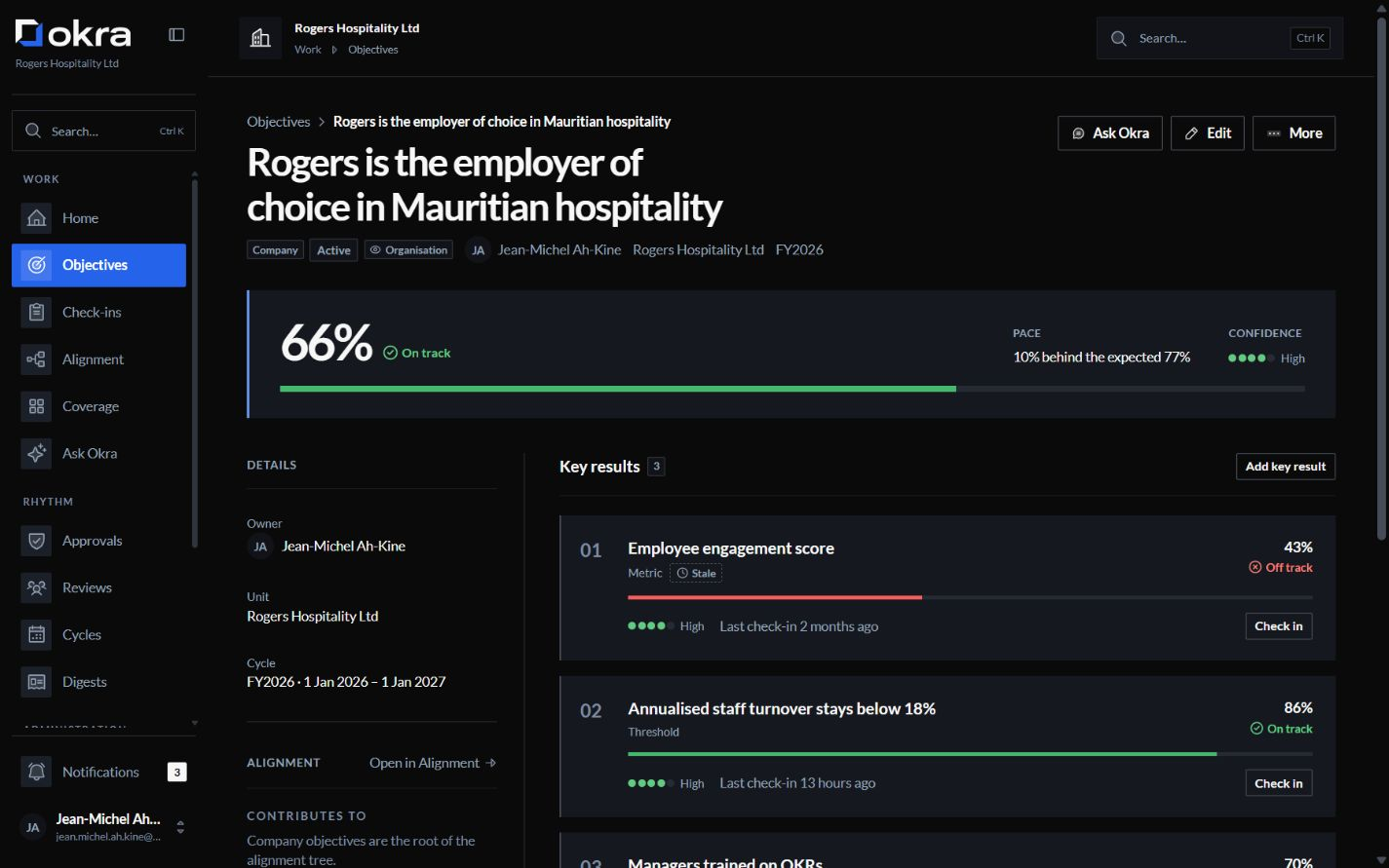Click the Employee engagement score progress bar
This screenshot has width=1389, height=868.
coord(970,597)
